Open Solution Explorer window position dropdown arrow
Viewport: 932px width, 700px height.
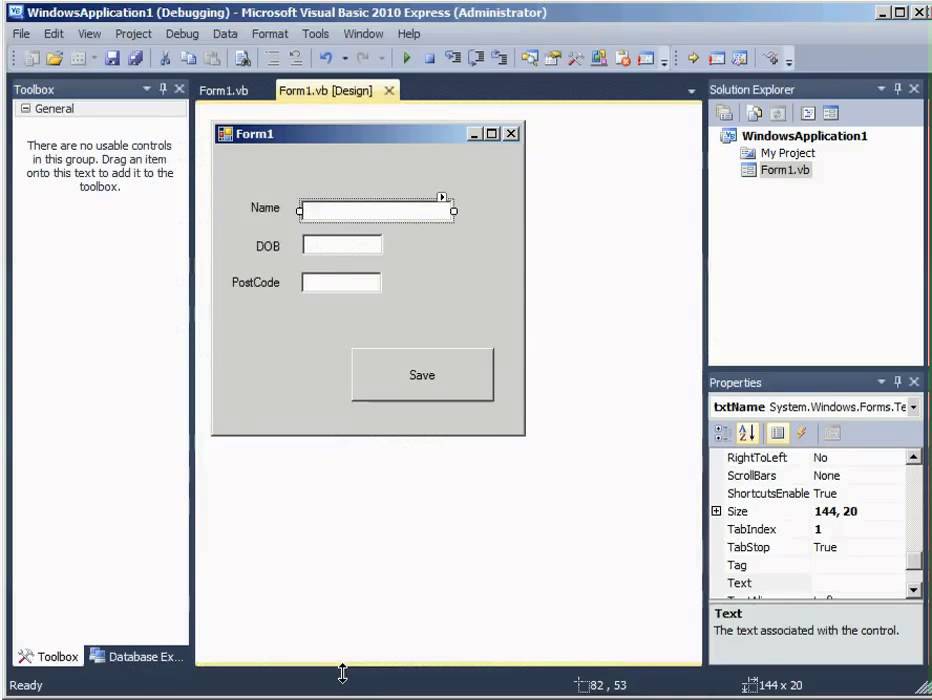[881, 89]
